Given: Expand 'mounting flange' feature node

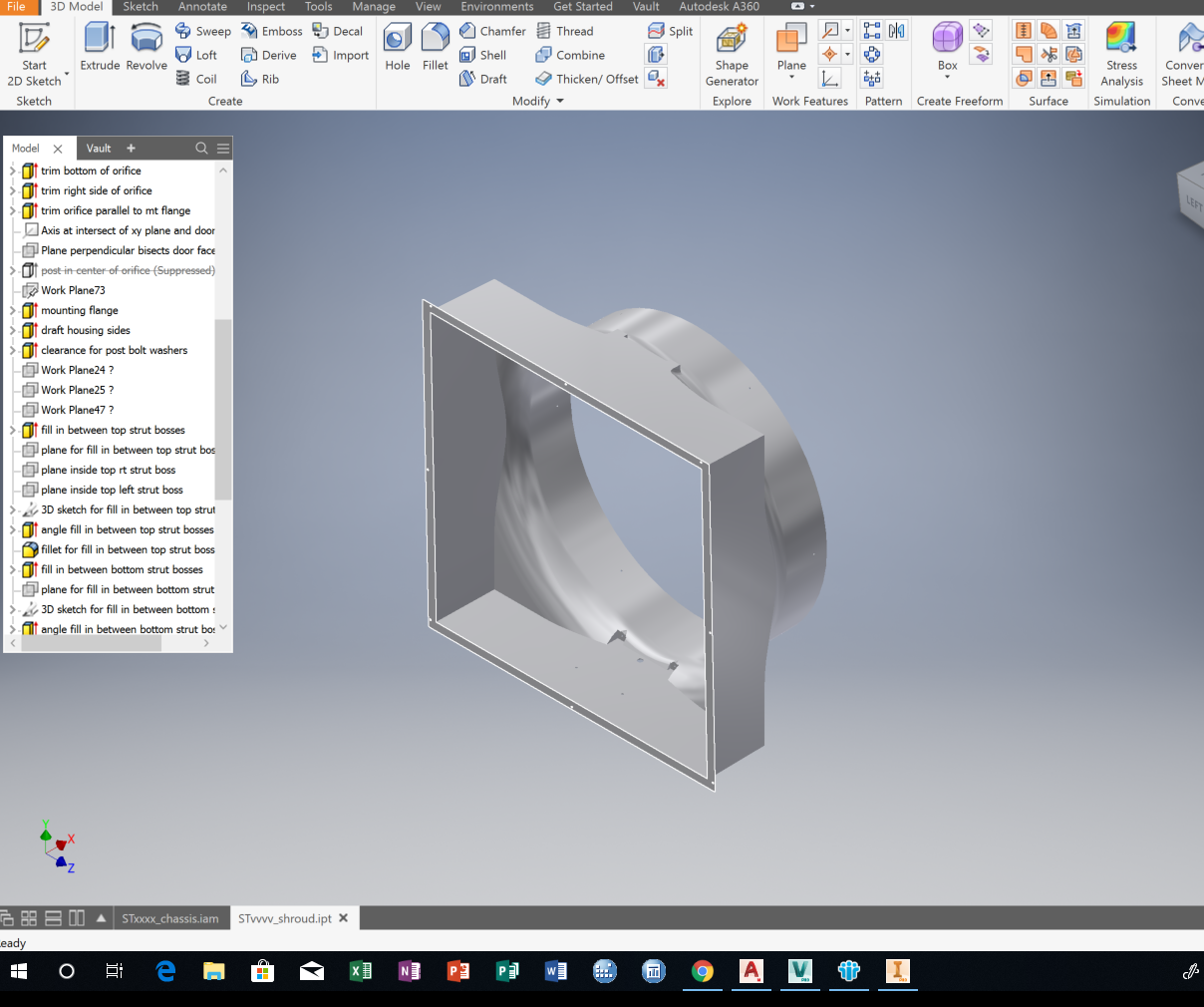Looking at the screenshot, I should tap(13, 310).
